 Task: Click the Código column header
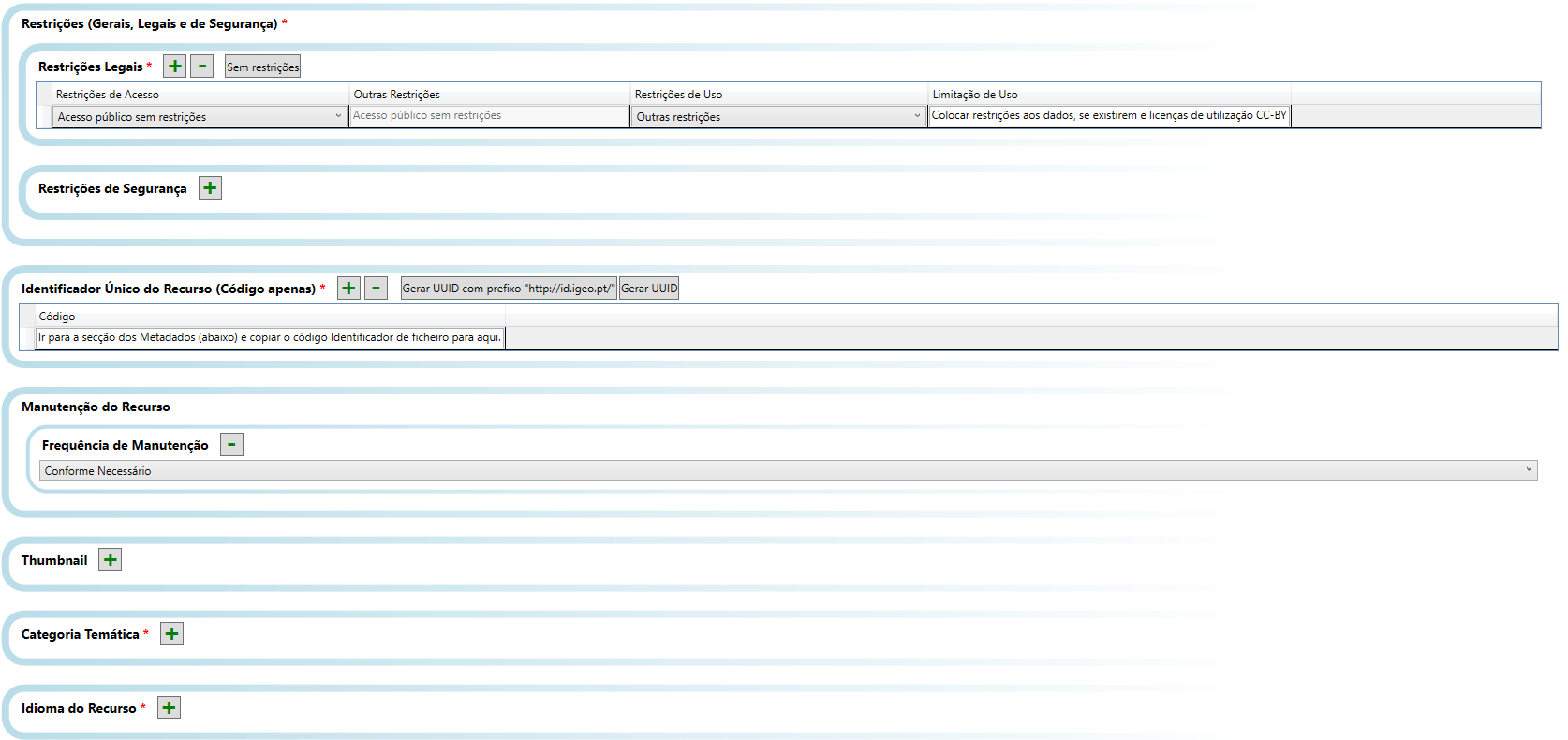pyautogui.click(x=57, y=317)
